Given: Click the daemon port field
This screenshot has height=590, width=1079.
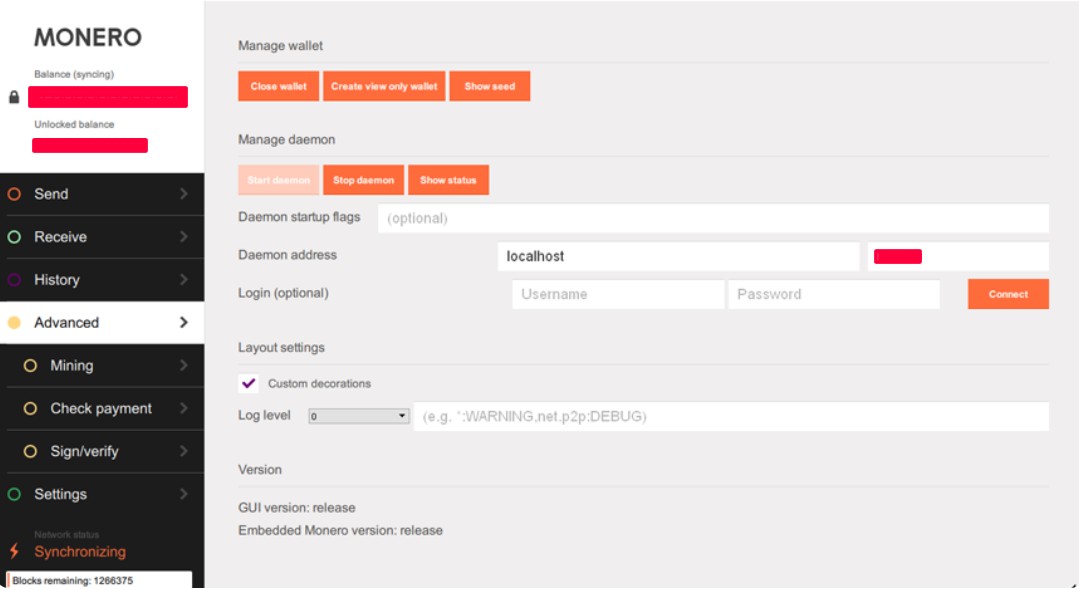Looking at the screenshot, I should [x=958, y=256].
